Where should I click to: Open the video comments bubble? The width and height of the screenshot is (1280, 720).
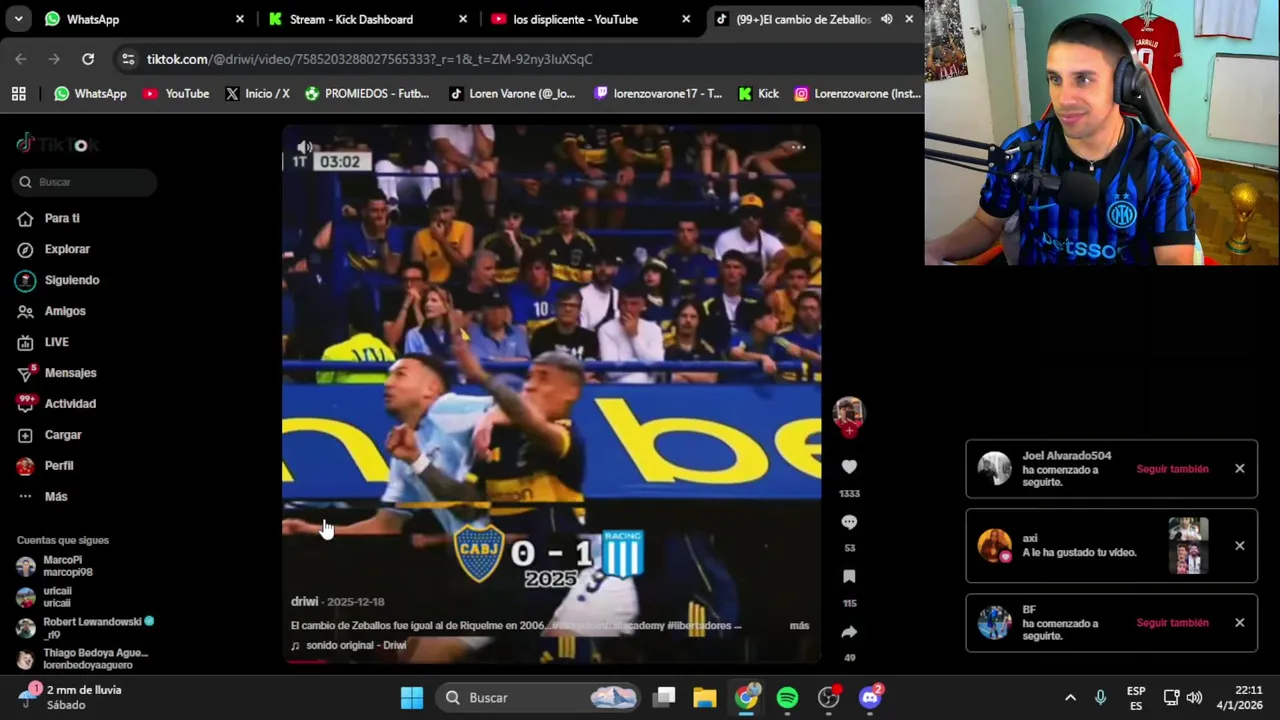[849, 522]
